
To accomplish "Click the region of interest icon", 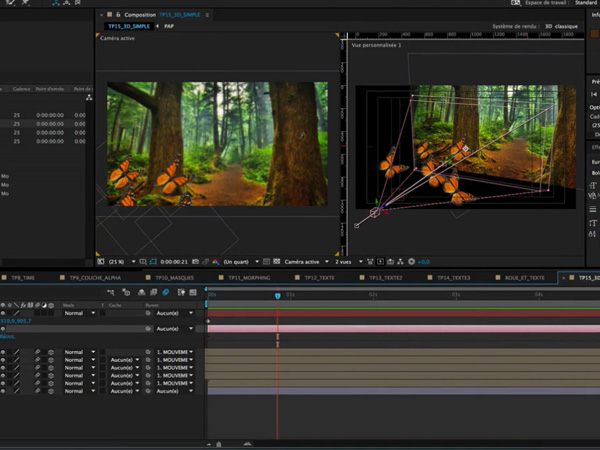I will (143, 262).
